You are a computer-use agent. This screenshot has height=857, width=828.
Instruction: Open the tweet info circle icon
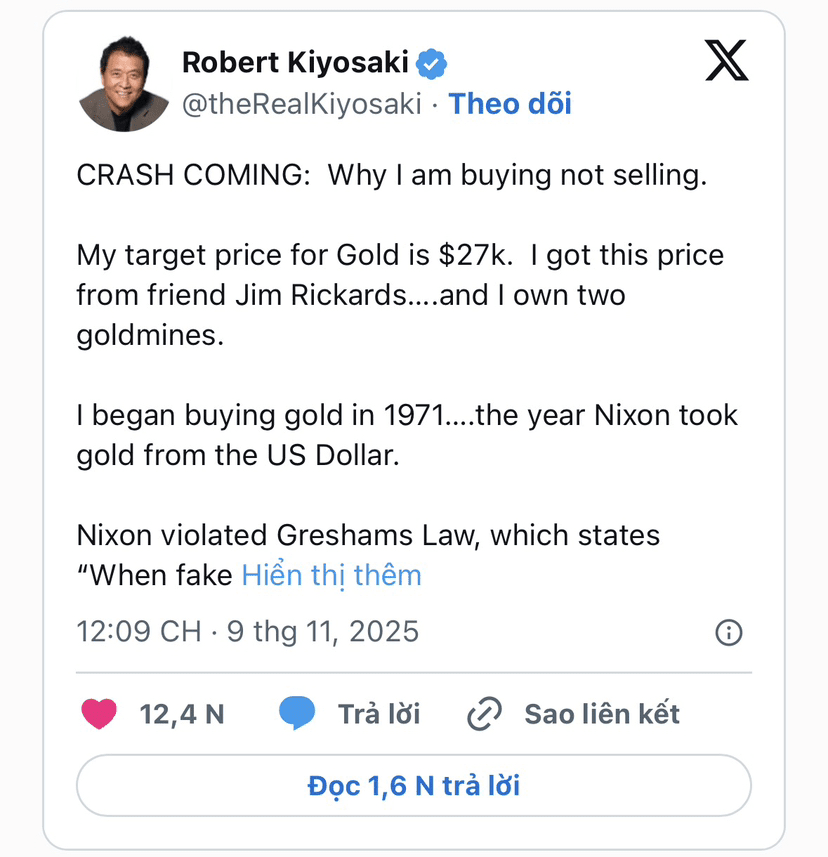tap(729, 632)
